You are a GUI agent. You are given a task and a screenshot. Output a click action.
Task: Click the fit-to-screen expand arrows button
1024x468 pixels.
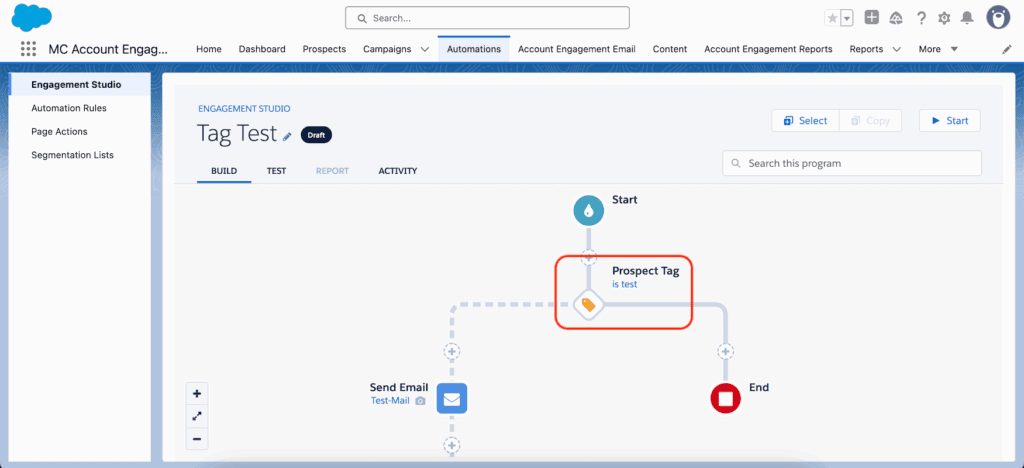[x=197, y=416]
